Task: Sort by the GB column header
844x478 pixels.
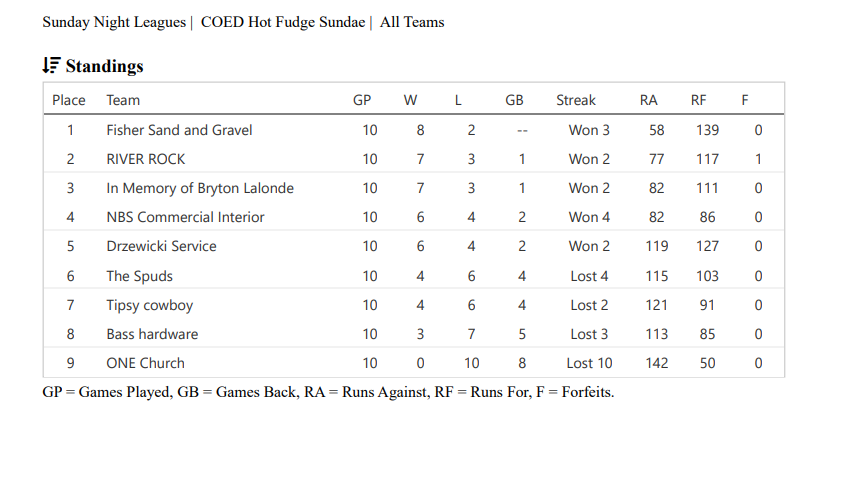Action: point(514,100)
